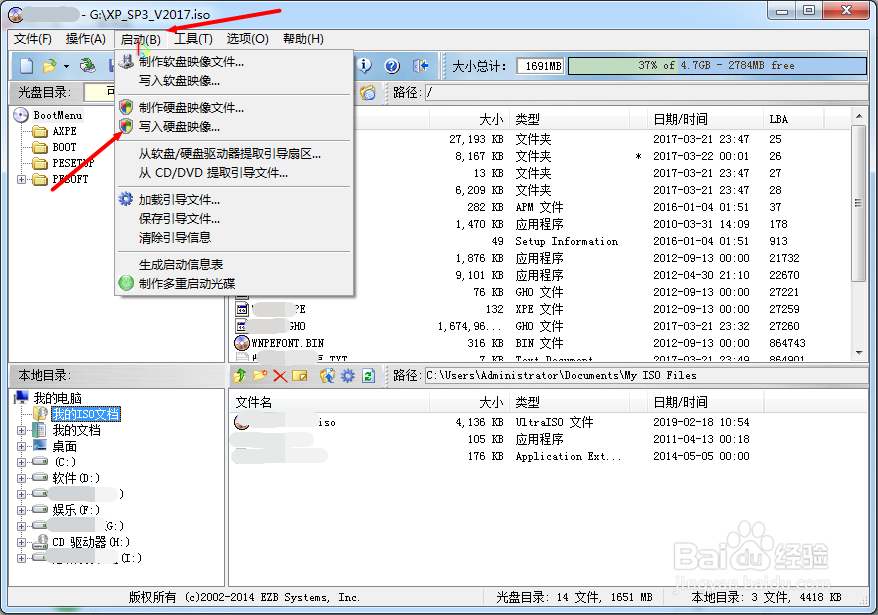Viewport: 878px width, 615px height.
Task: Click the folder icon left of the 路径 field
Action: coord(368,92)
